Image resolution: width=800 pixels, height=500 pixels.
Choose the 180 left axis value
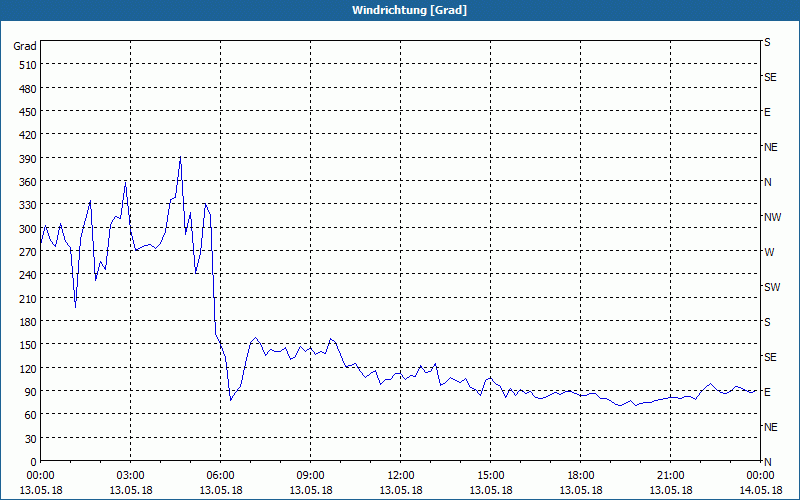[28, 322]
